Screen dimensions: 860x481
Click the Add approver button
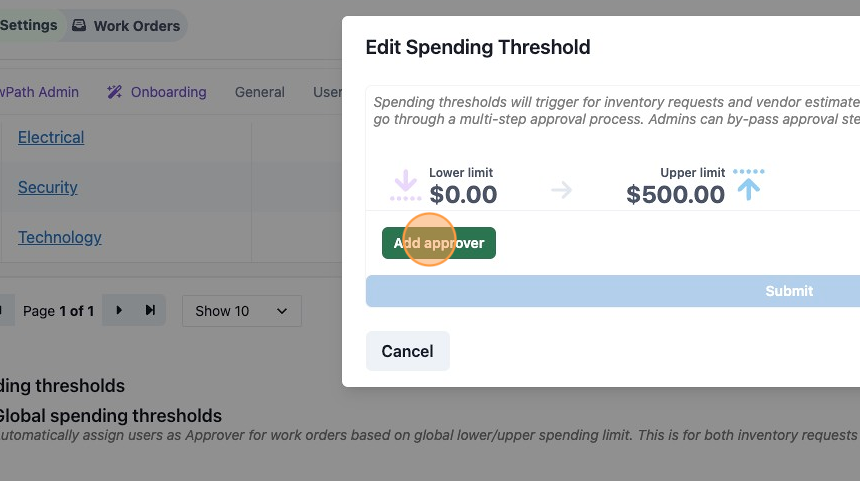pos(439,243)
